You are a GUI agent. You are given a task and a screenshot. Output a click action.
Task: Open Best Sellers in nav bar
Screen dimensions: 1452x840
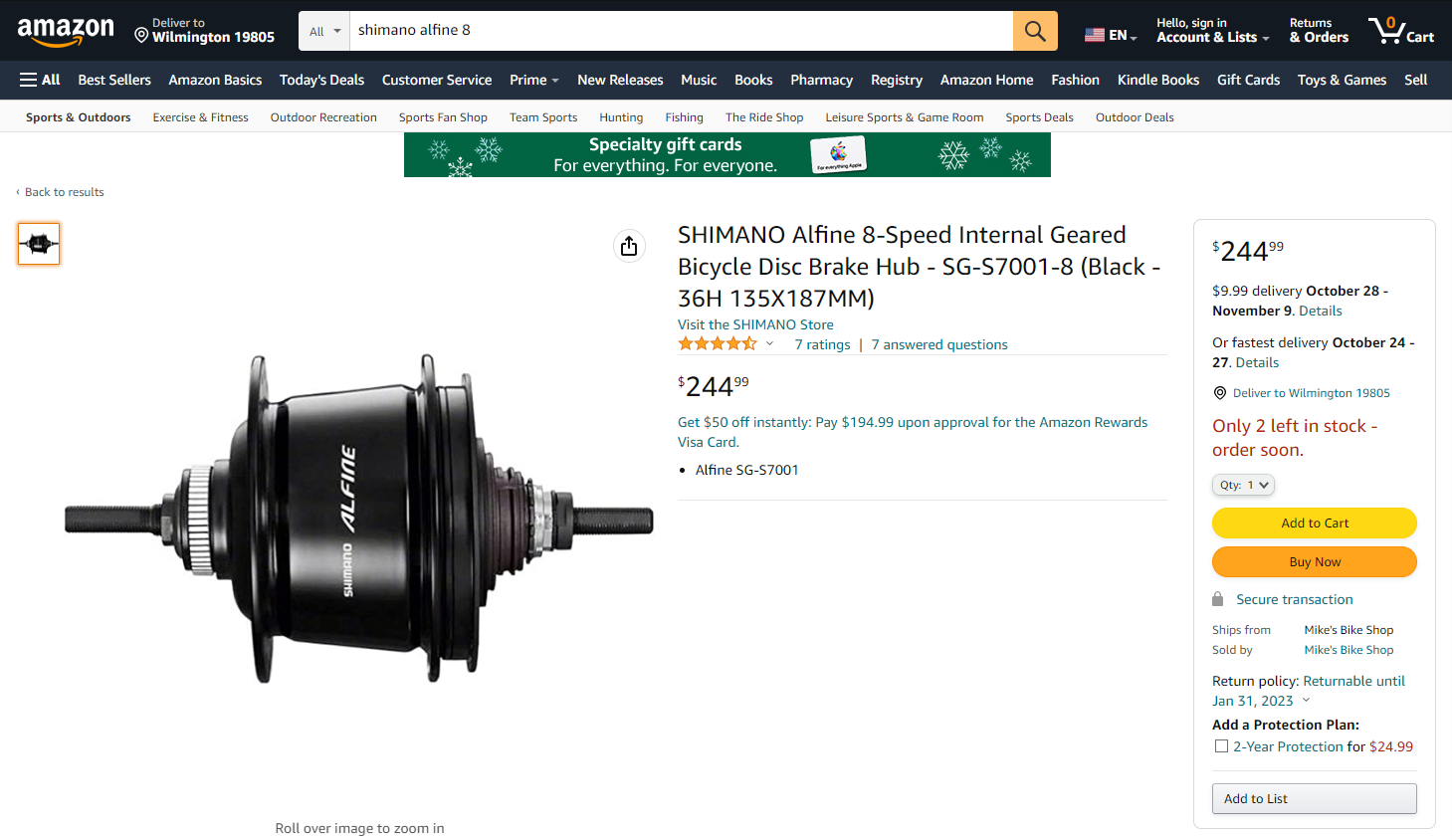coord(114,80)
